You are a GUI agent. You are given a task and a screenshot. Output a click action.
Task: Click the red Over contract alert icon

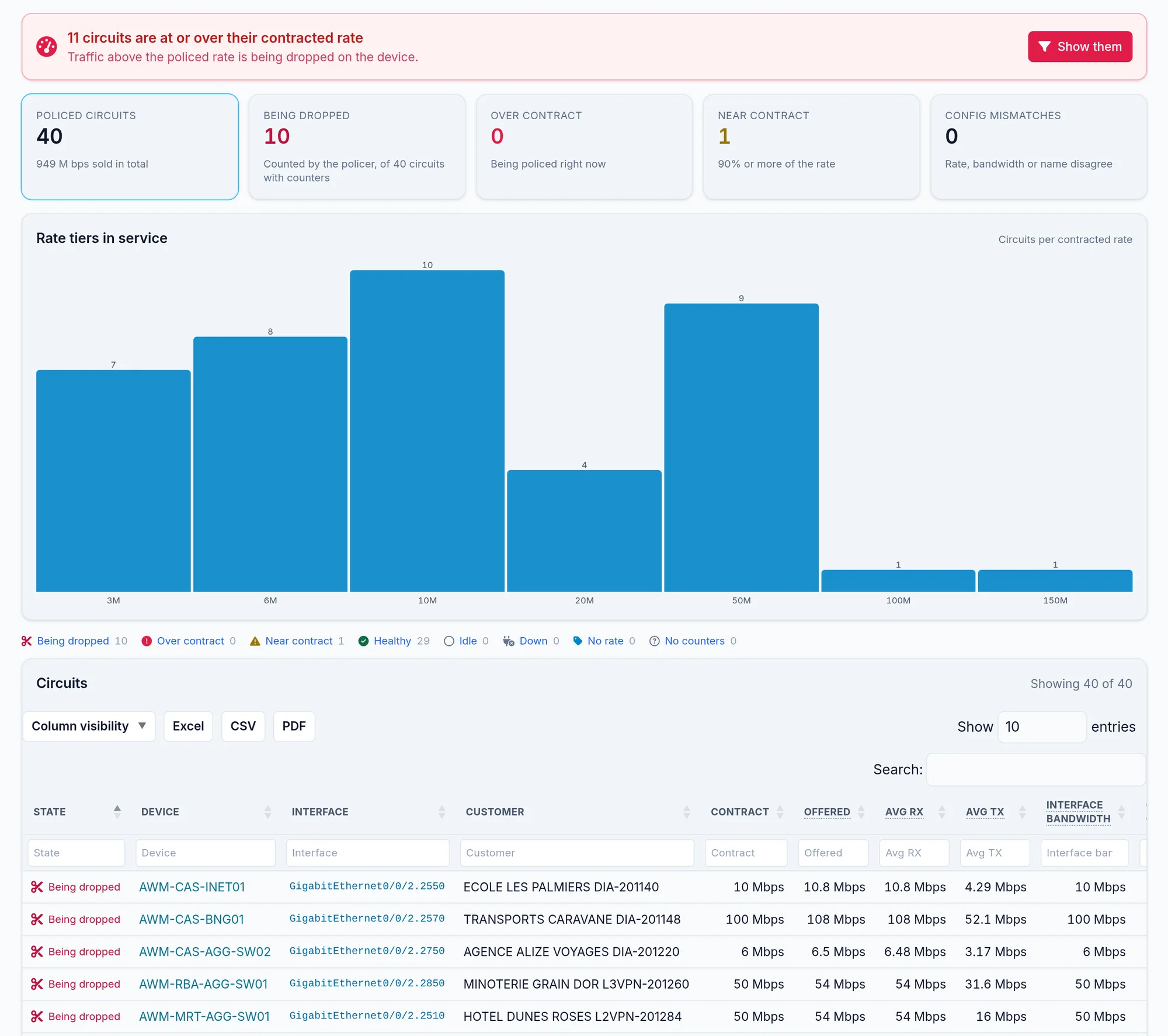point(147,641)
